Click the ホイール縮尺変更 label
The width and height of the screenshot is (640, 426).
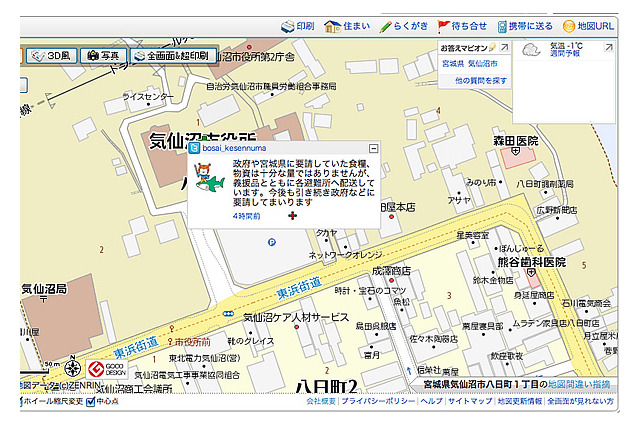(x=53, y=402)
